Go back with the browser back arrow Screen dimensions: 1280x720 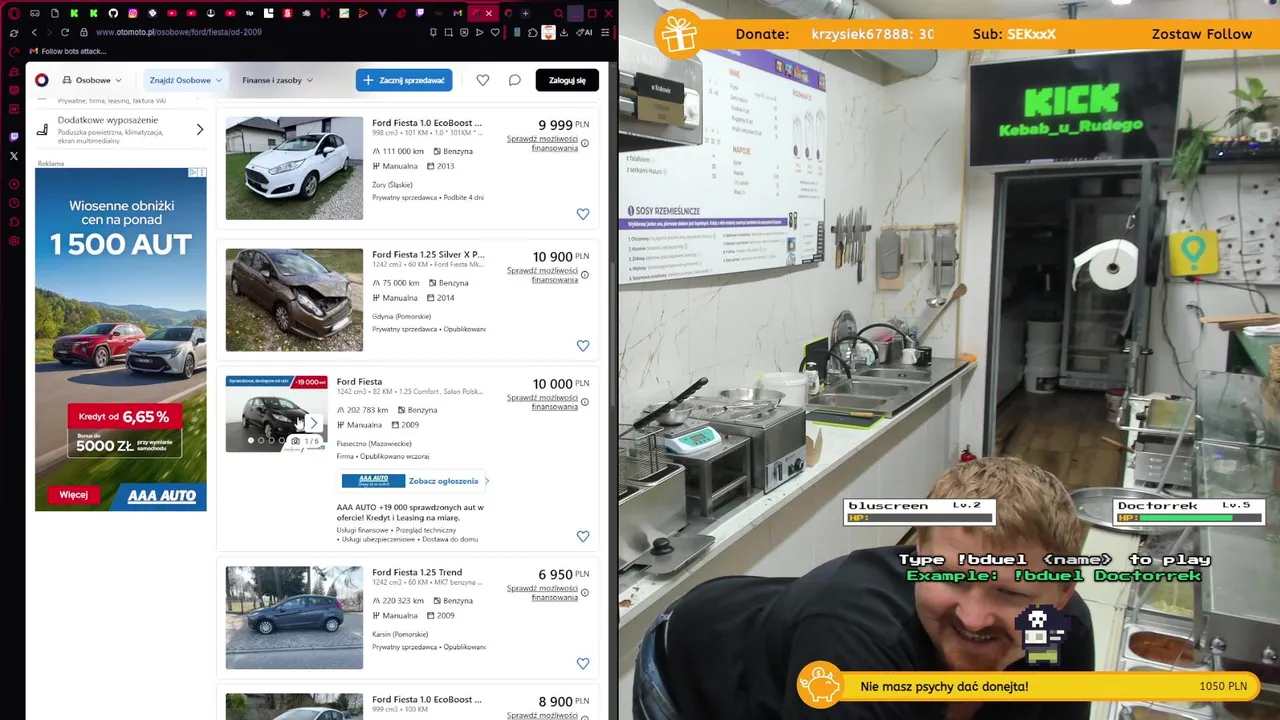coord(34,32)
